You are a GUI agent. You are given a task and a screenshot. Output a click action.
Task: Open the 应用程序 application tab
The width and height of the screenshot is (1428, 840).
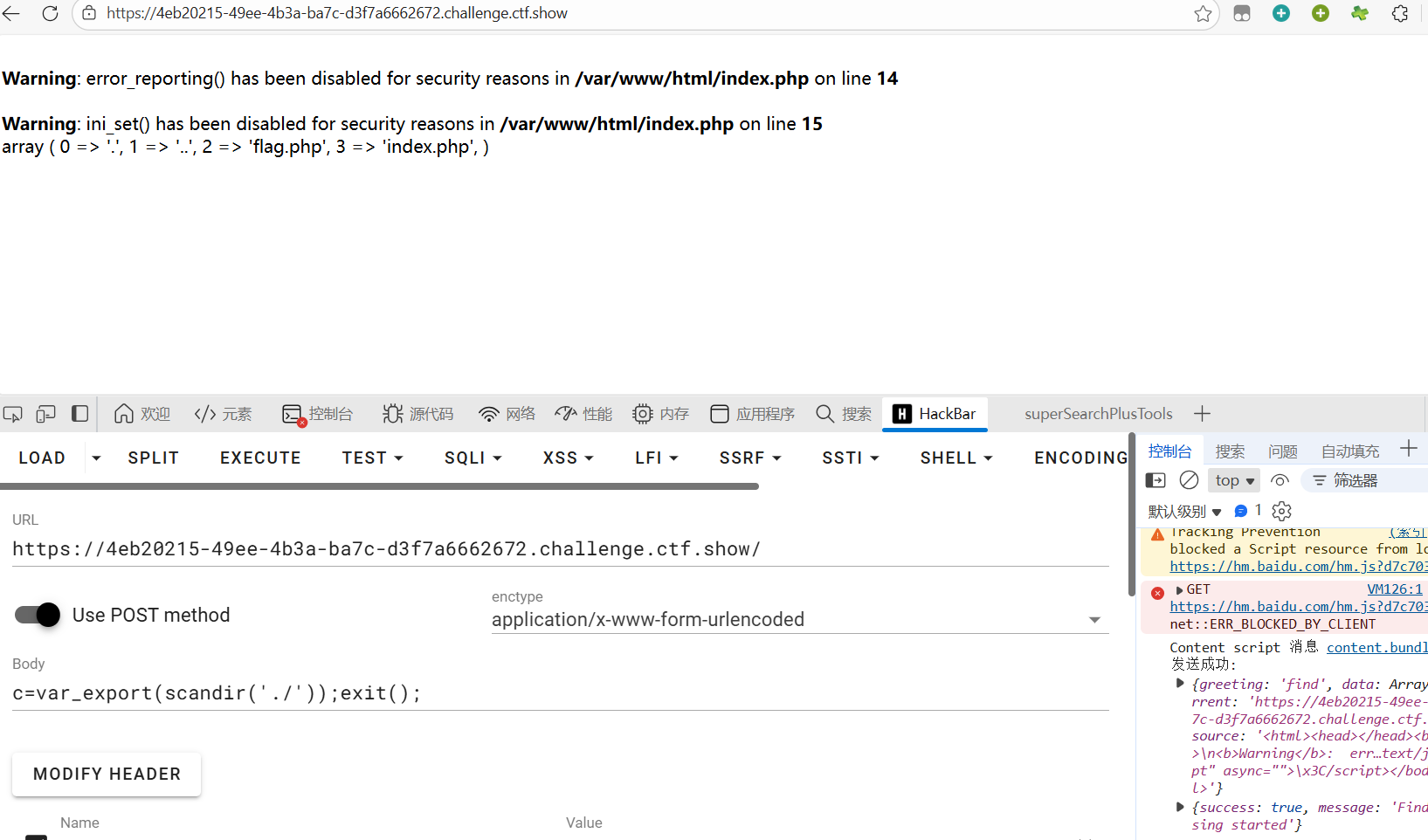(752, 414)
